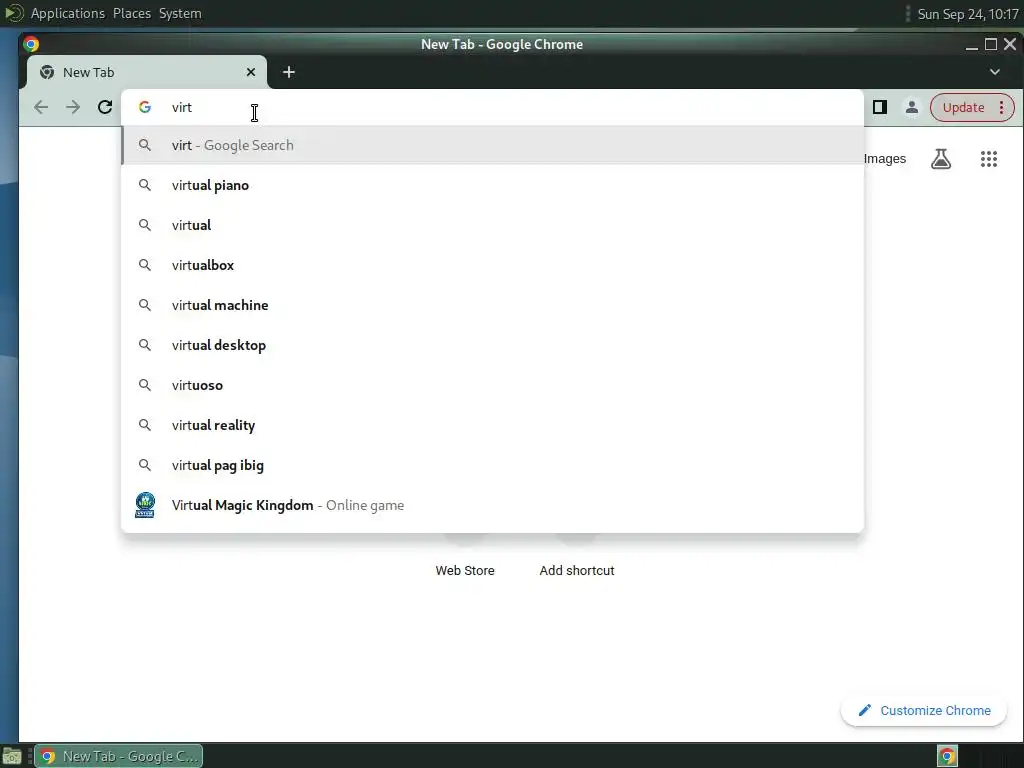Open the System menu
The height and width of the screenshot is (768, 1024).
(x=180, y=13)
